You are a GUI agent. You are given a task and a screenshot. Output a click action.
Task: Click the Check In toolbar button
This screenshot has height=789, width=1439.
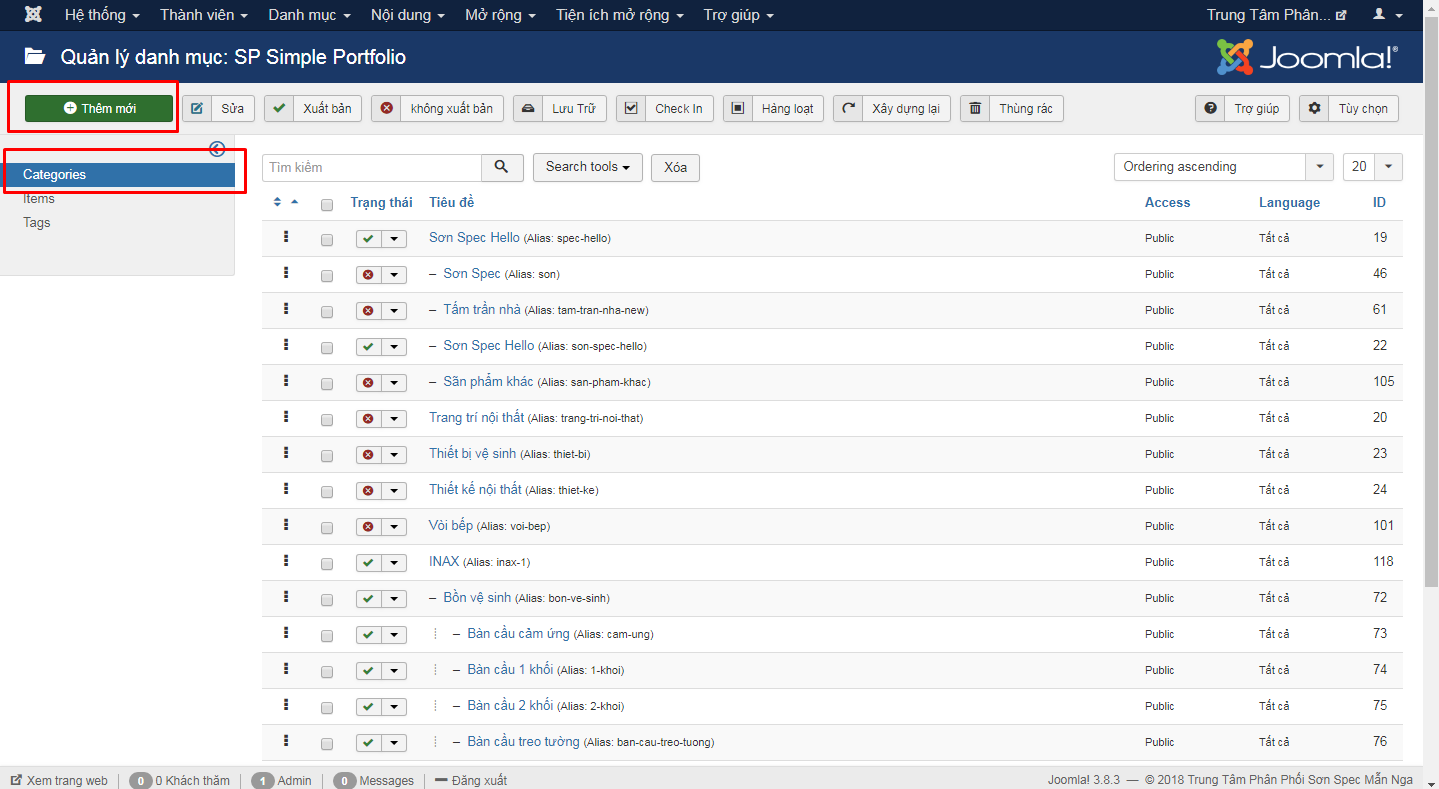pos(665,108)
